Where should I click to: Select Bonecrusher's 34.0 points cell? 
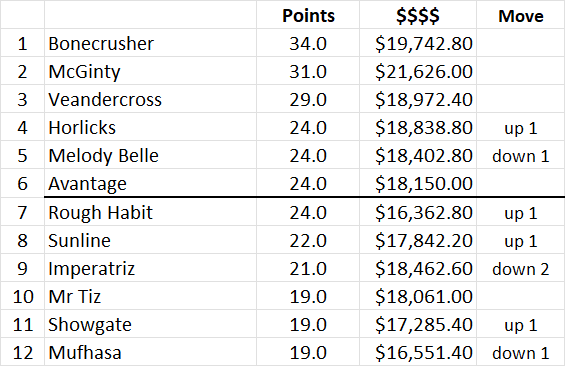(x=308, y=43)
